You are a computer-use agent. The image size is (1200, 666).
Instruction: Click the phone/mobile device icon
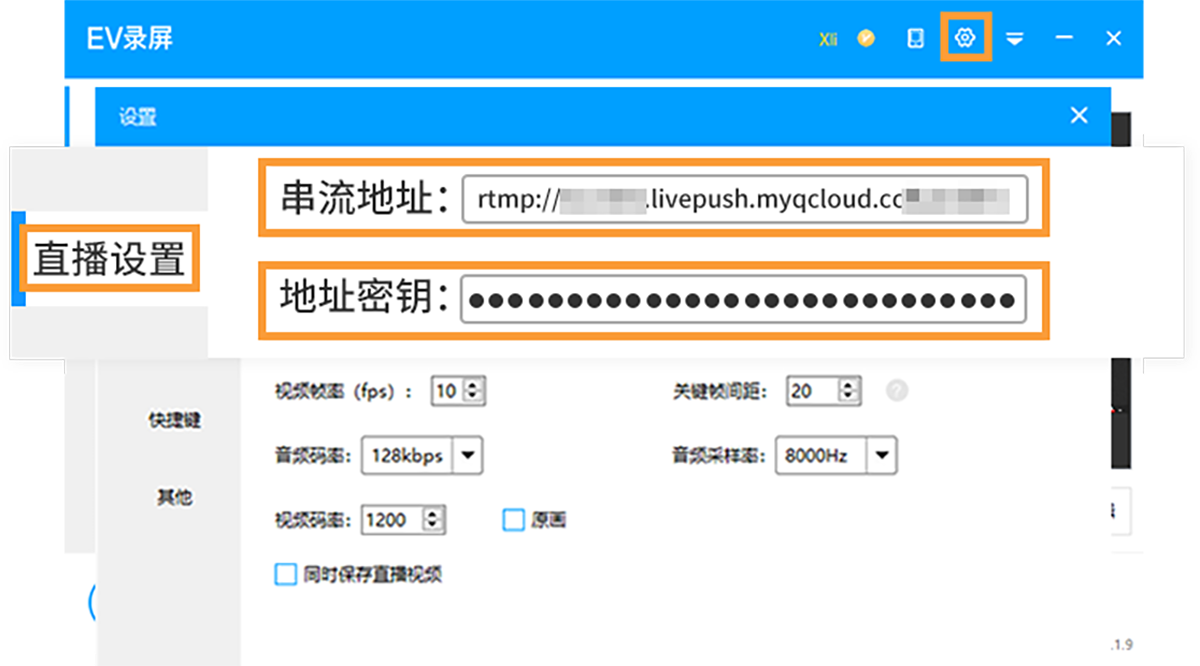pyautogui.click(x=915, y=38)
